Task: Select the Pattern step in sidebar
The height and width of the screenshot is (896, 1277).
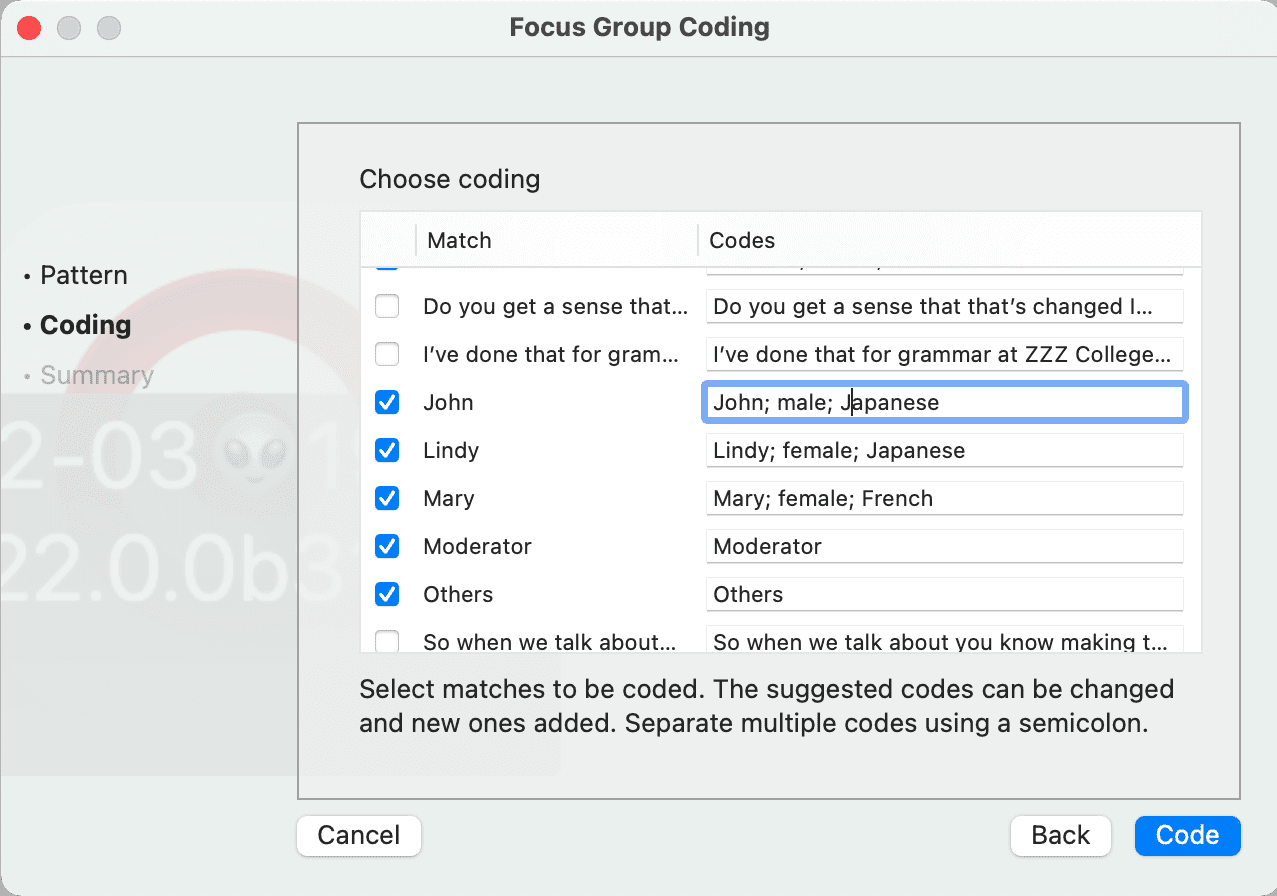Action: [84, 275]
